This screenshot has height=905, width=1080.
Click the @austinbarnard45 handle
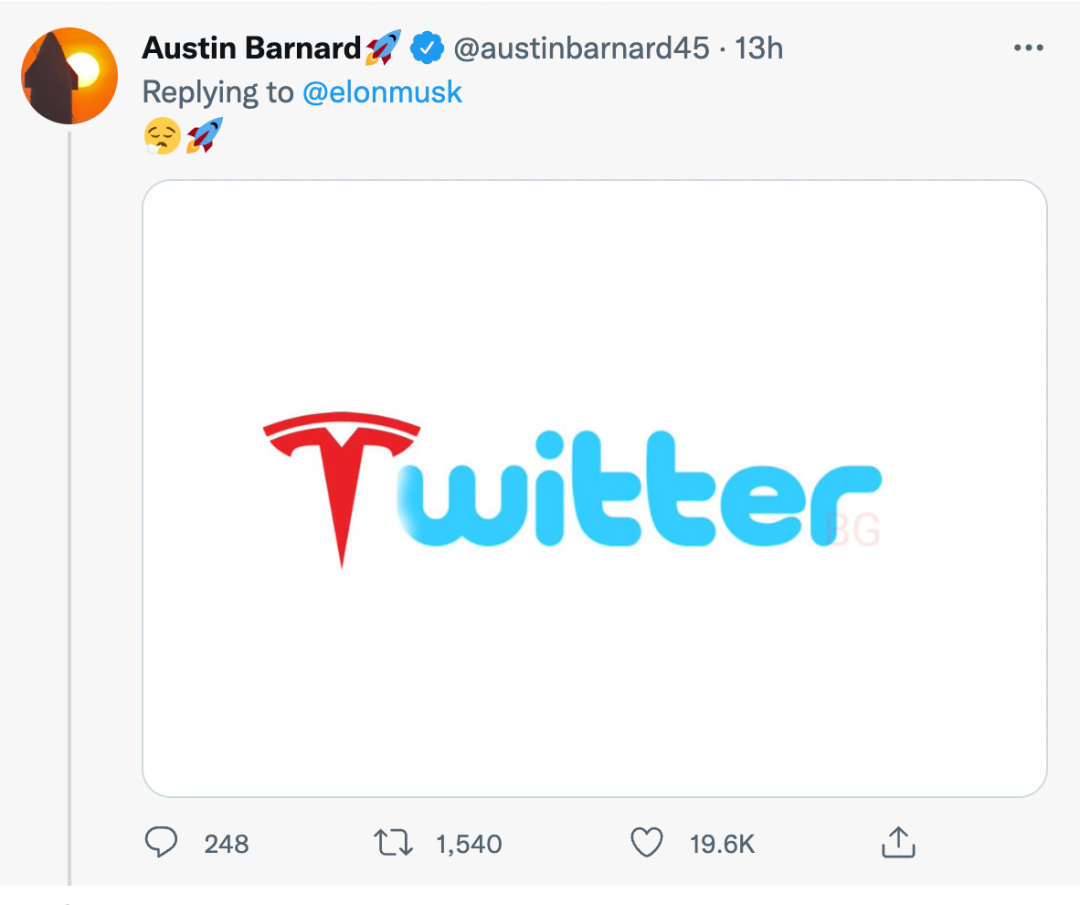(x=581, y=48)
